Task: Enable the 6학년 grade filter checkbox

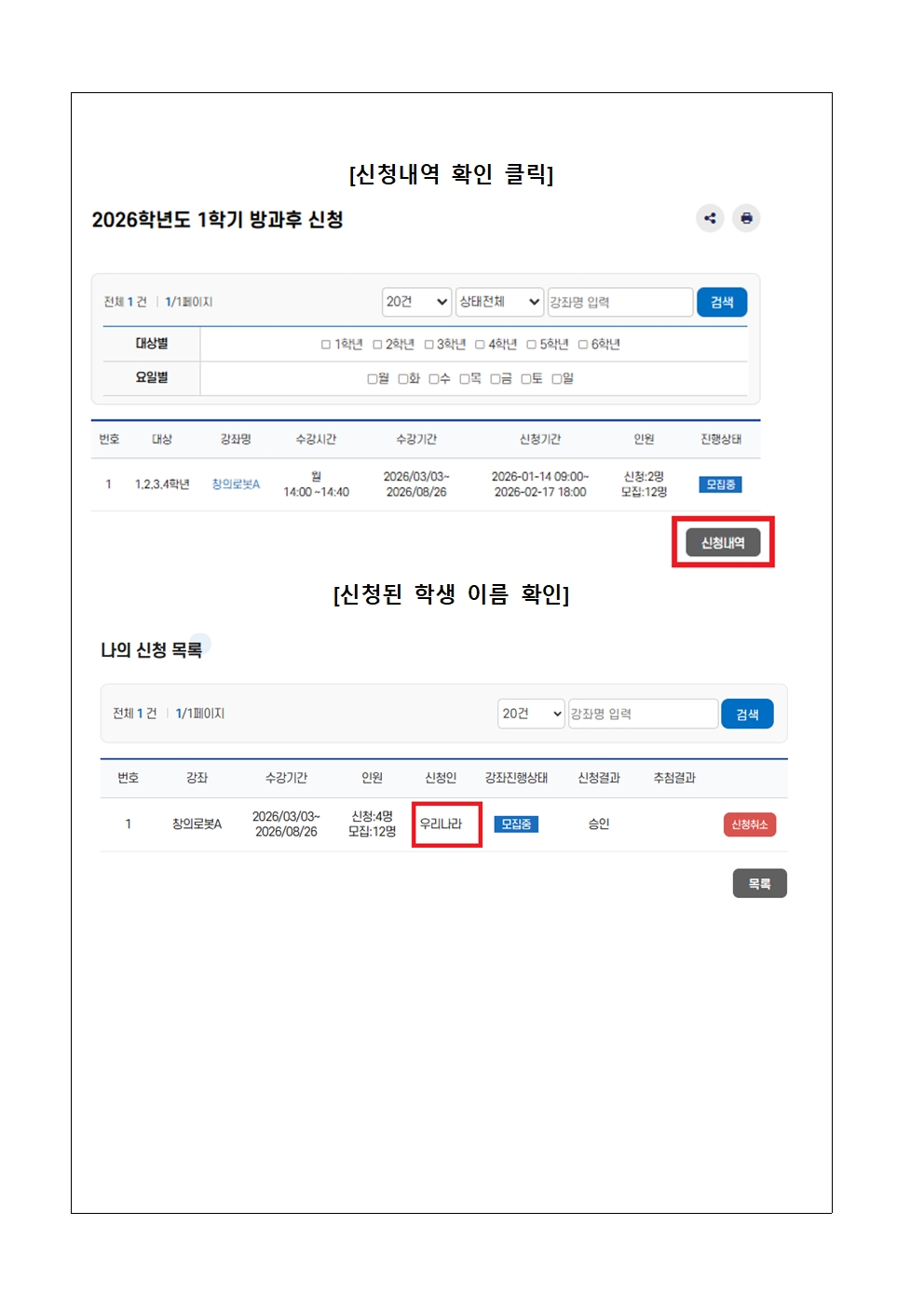Action: pos(583,345)
